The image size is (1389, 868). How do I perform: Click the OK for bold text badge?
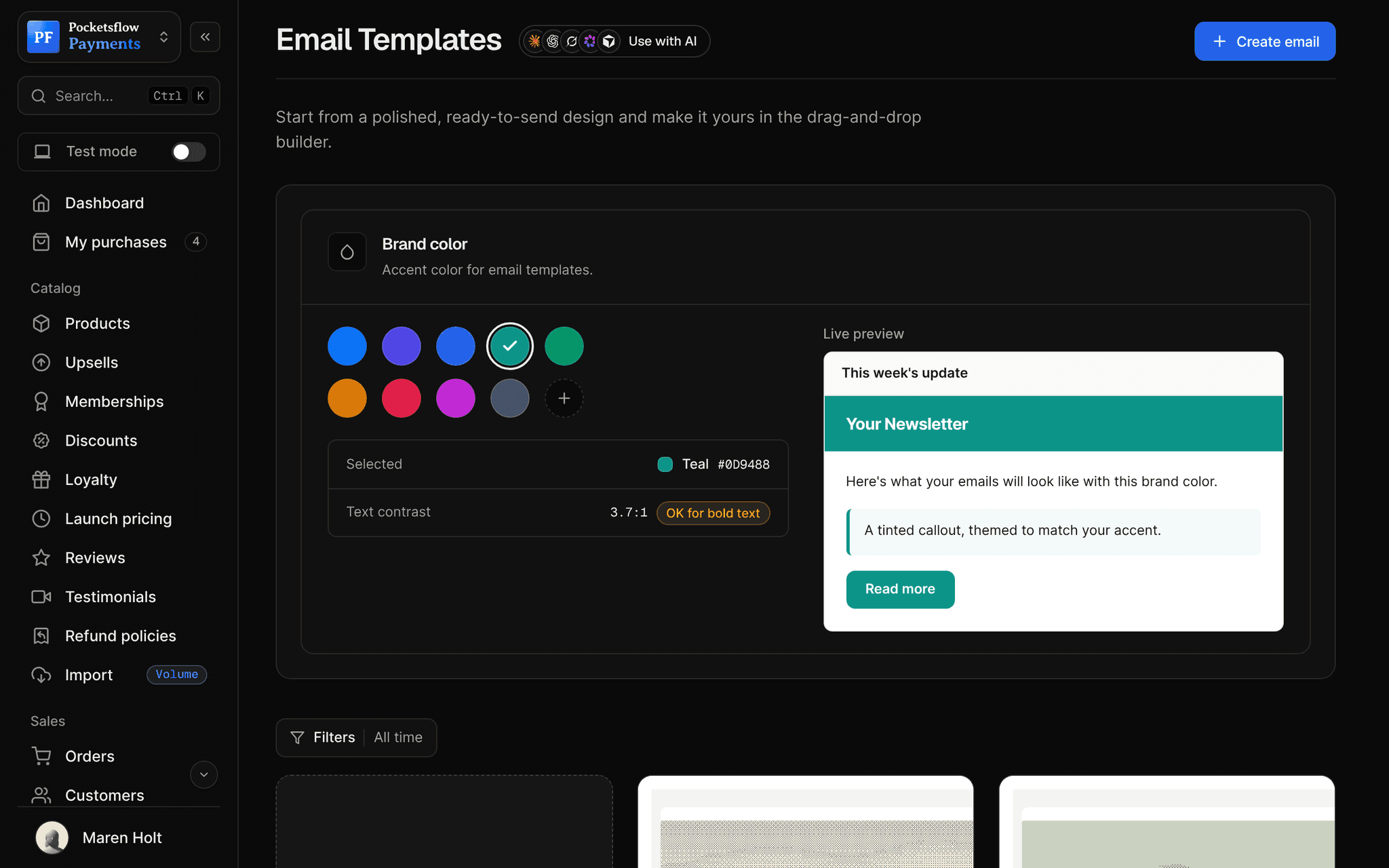coord(713,513)
